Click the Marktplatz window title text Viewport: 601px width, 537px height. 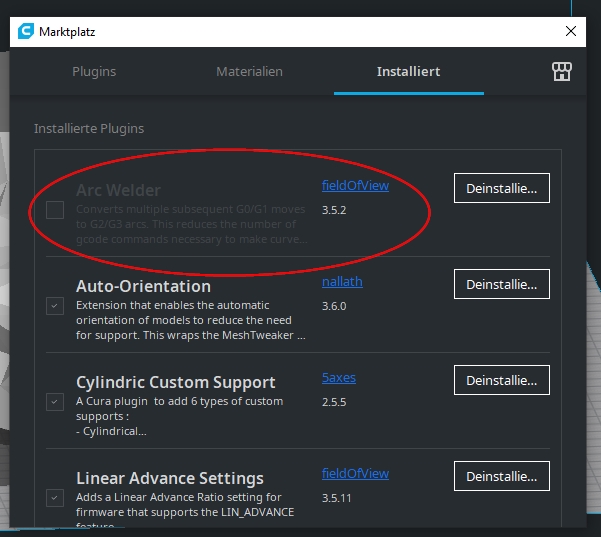click(x=67, y=32)
